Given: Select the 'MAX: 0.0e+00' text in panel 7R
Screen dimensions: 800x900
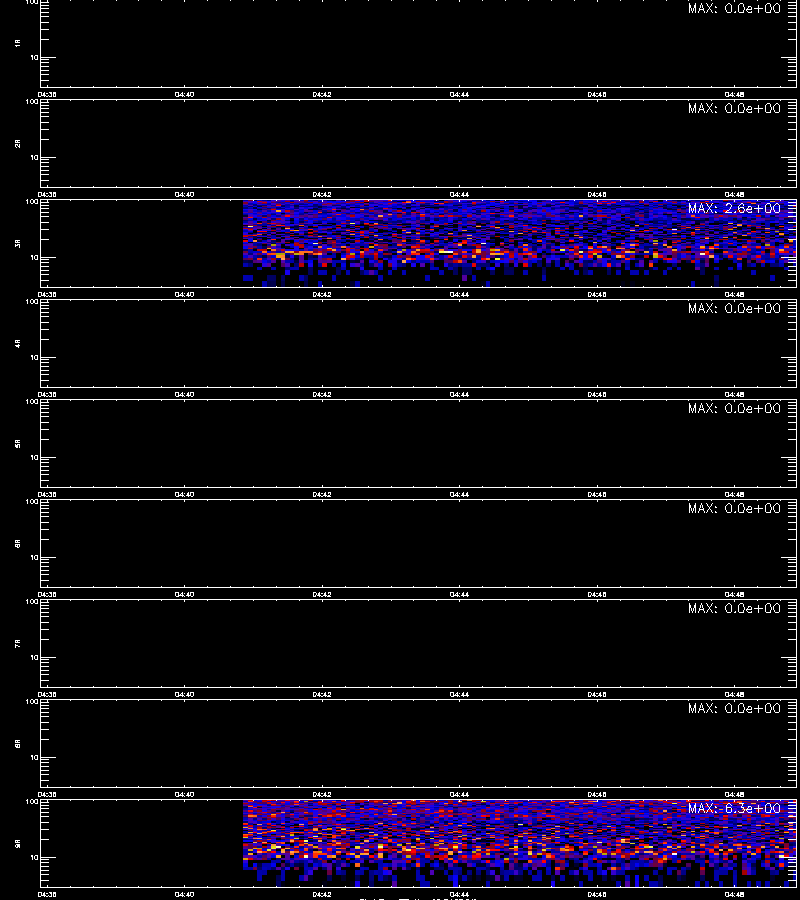Looking at the screenshot, I should click(x=734, y=608).
